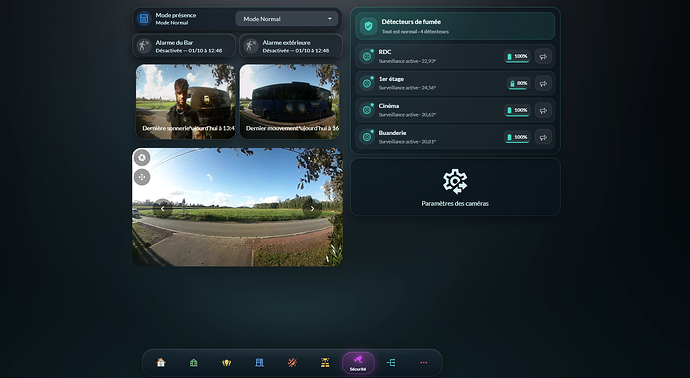Click the Buanderie 100% battery badge
Viewport: 690px width, 378px height.
click(x=517, y=137)
